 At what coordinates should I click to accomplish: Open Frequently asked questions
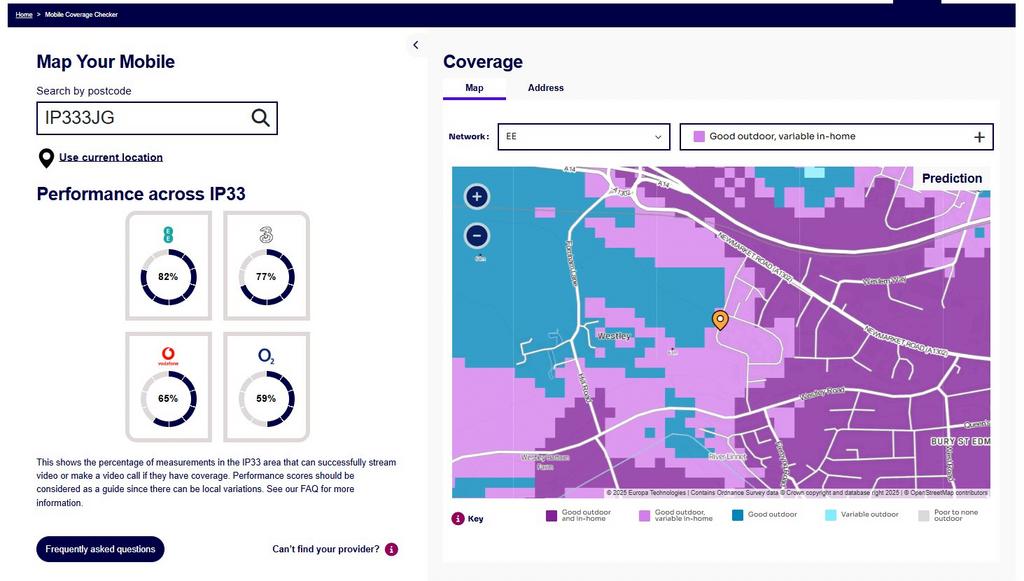pos(100,549)
